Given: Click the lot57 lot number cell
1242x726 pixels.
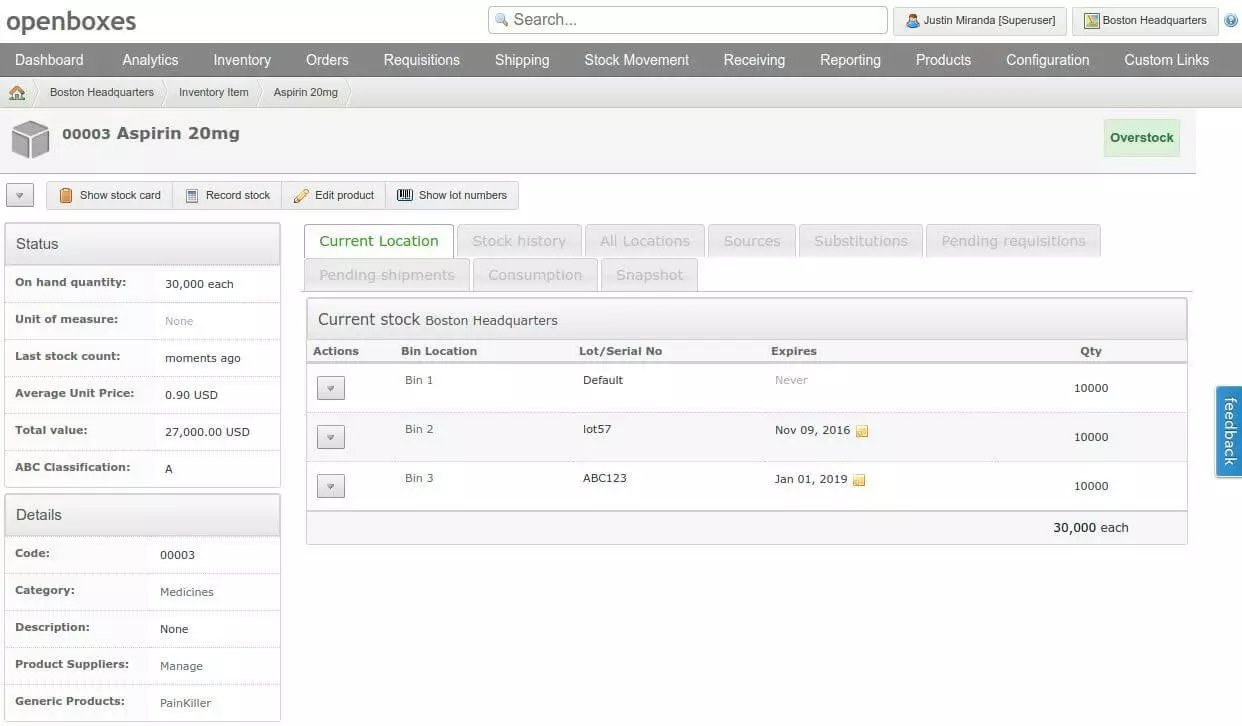Looking at the screenshot, I should point(597,429).
